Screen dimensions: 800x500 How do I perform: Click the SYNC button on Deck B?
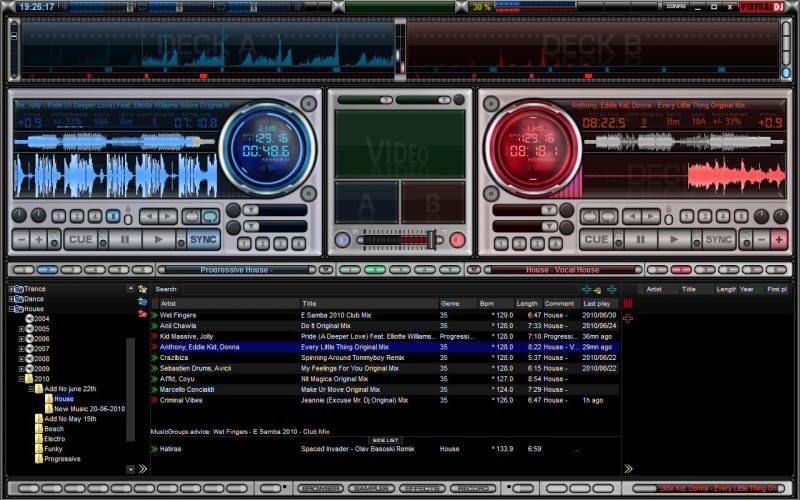(x=718, y=239)
